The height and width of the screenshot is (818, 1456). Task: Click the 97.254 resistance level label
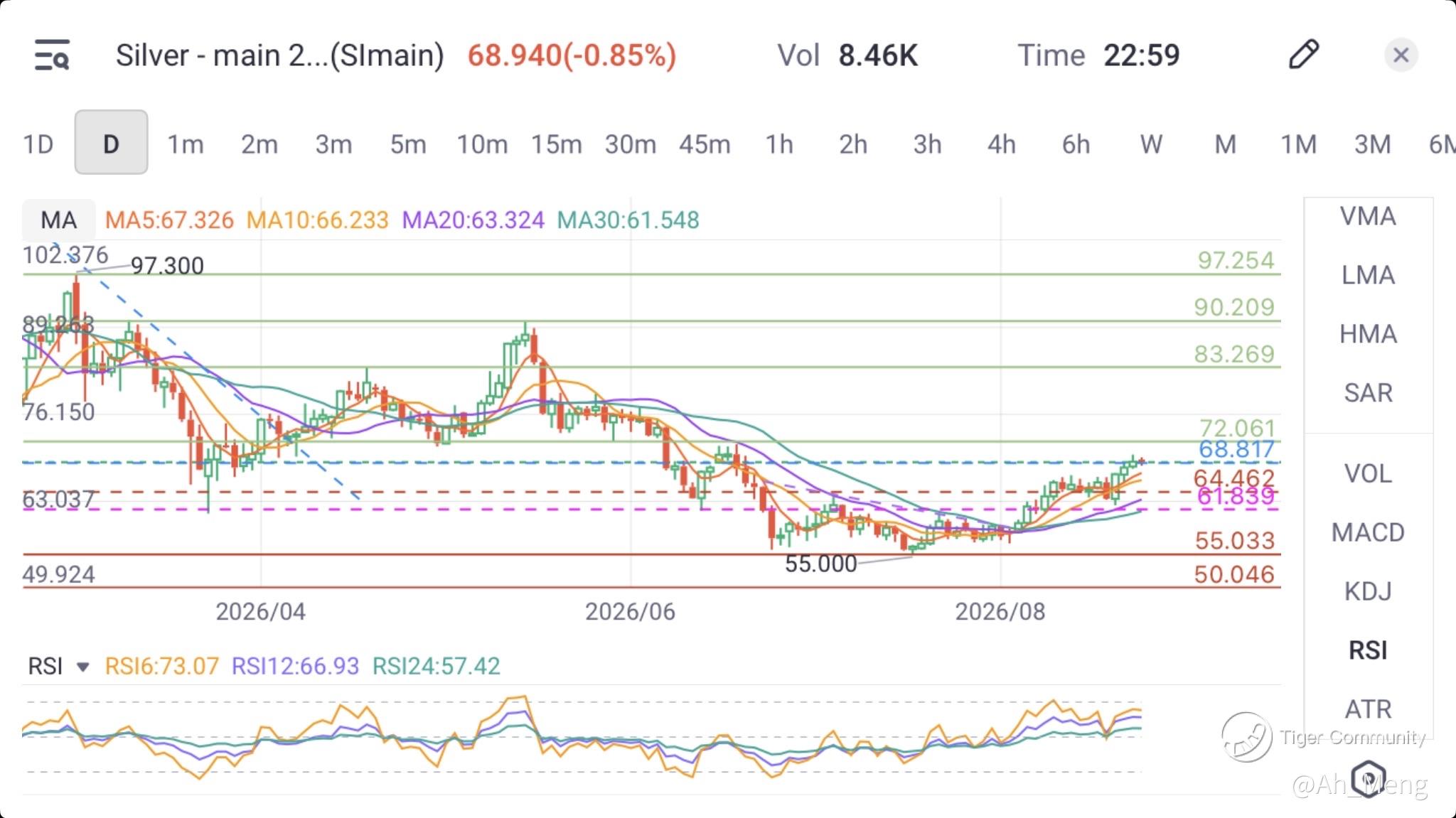pyautogui.click(x=1236, y=260)
